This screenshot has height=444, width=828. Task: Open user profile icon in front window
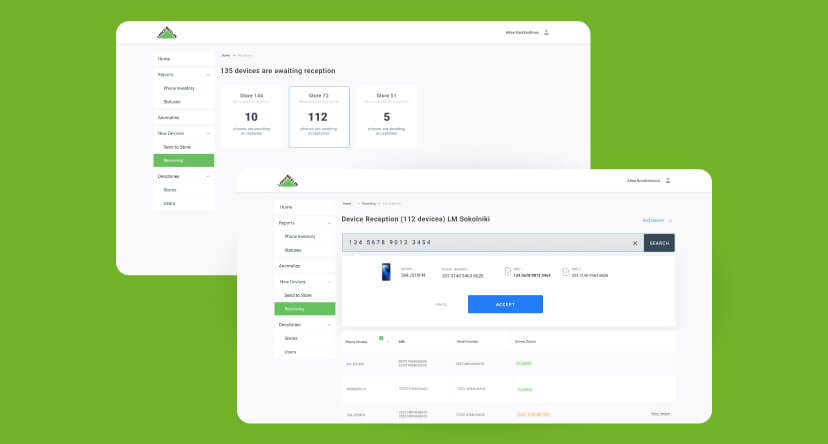(668, 181)
